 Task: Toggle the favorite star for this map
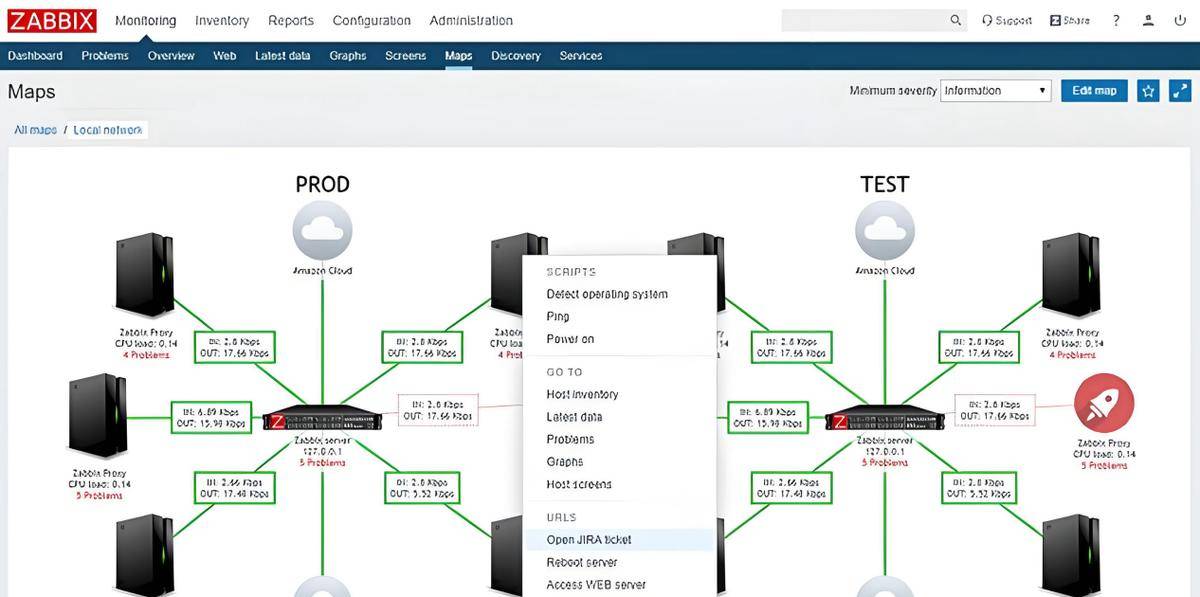(1147, 90)
